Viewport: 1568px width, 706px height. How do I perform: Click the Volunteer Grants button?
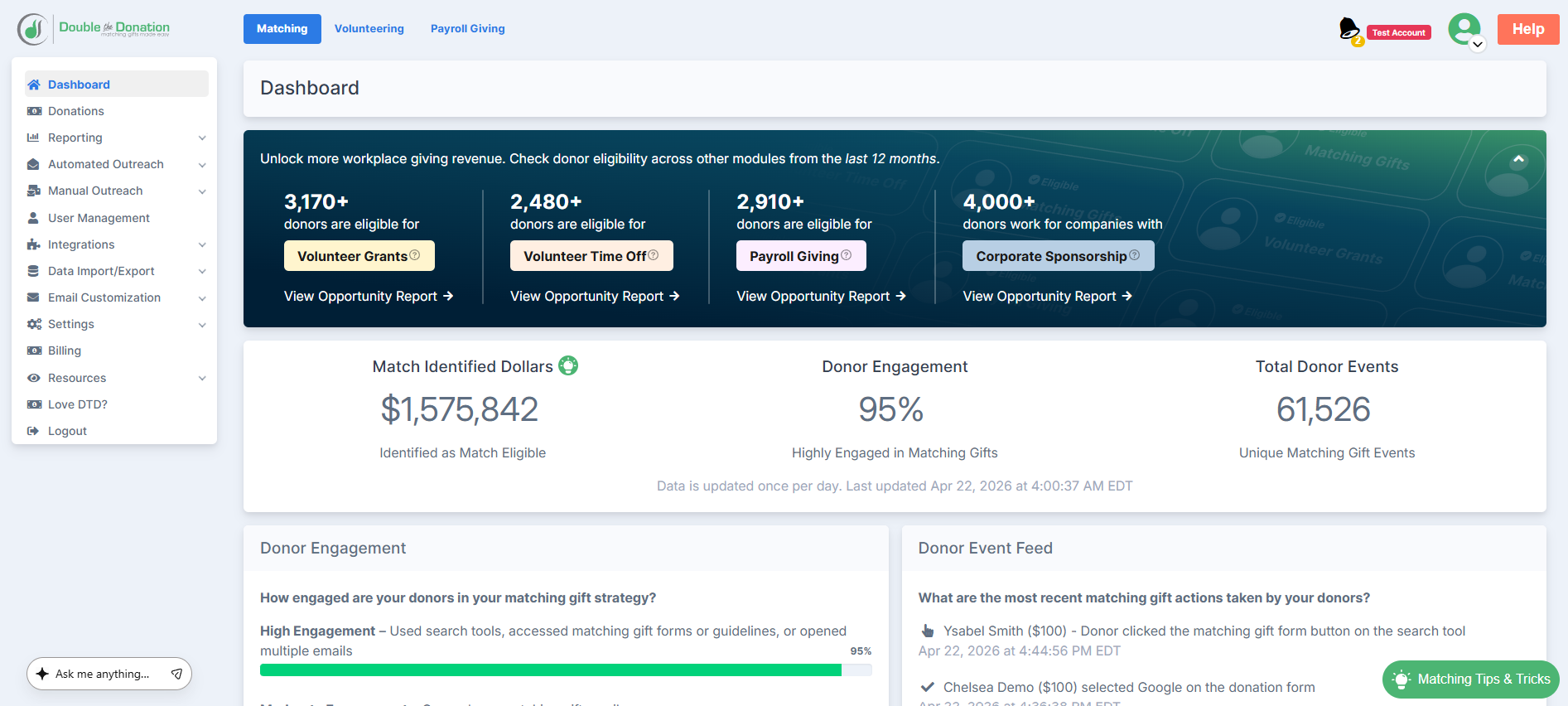[359, 256]
